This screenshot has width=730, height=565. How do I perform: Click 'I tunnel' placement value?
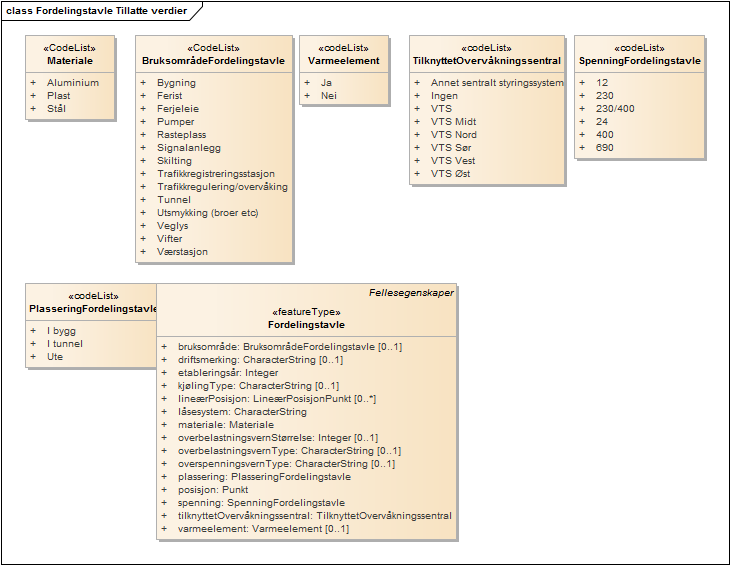(68, 343)
